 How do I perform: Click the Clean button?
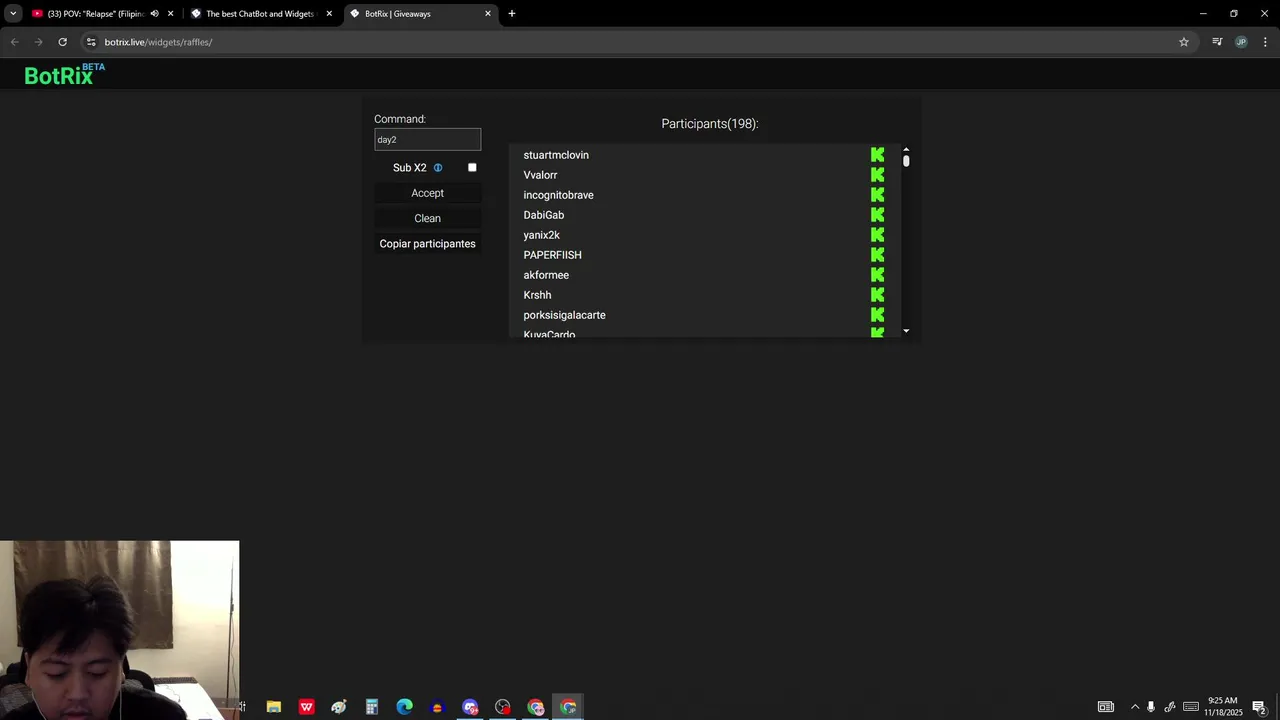tap(427, 218)
